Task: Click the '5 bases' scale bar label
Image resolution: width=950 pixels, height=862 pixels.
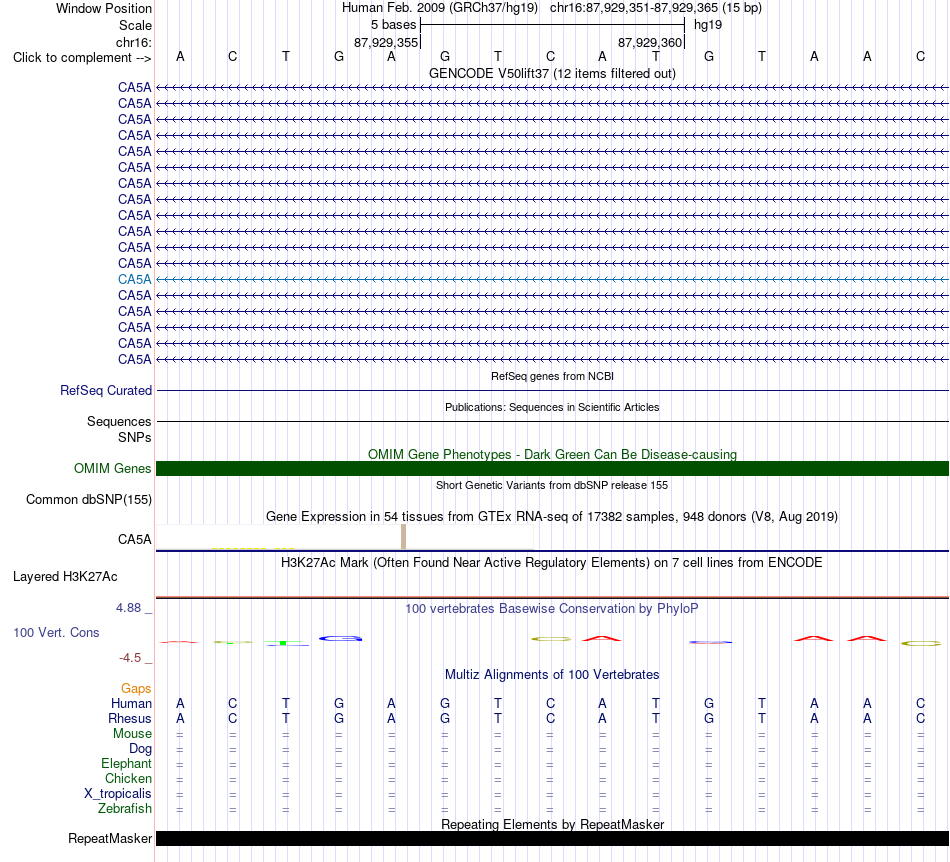Action: point(394,25)
